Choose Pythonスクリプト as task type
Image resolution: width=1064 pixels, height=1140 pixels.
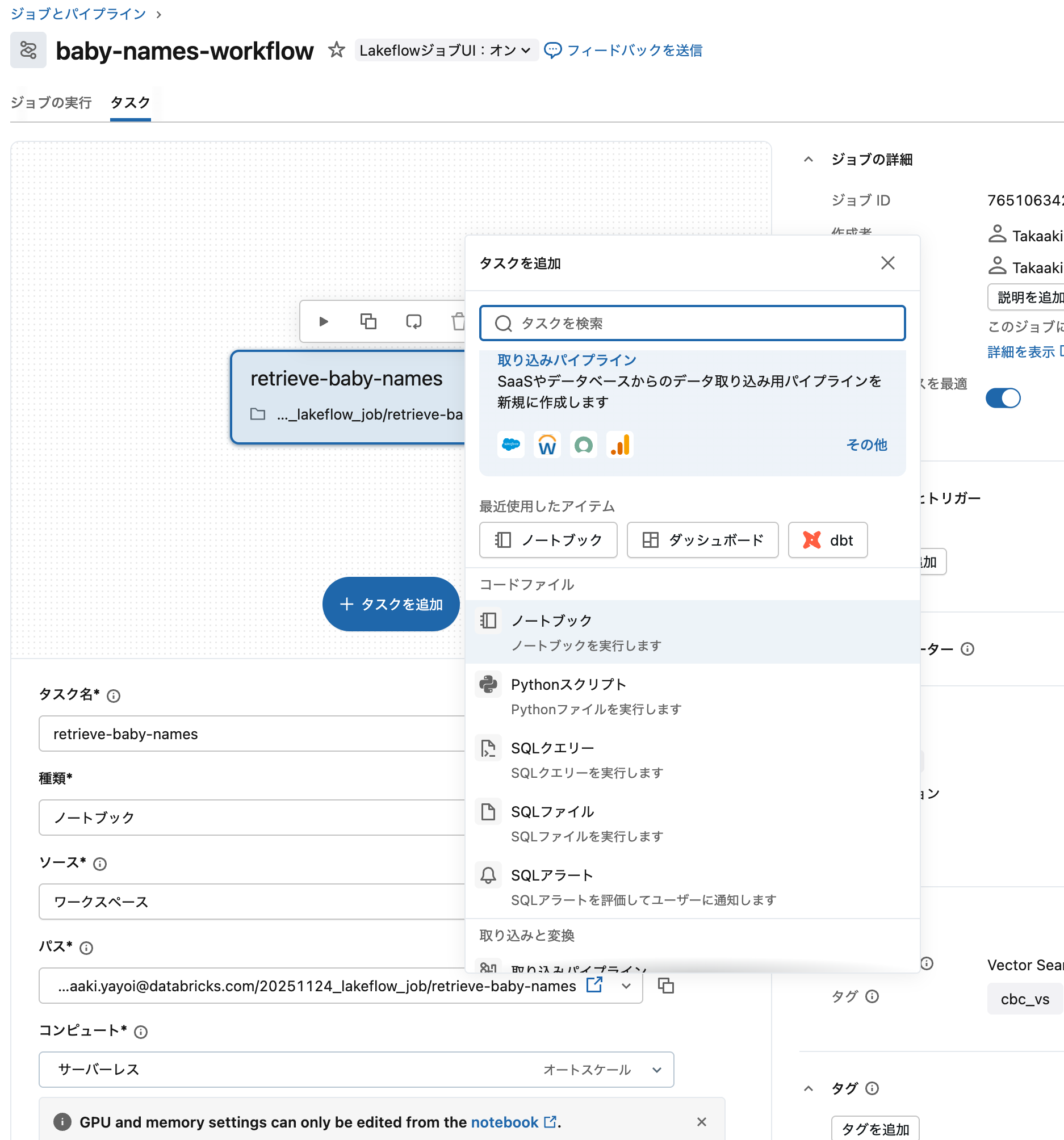pyautogui.click(x=568, y=684)
